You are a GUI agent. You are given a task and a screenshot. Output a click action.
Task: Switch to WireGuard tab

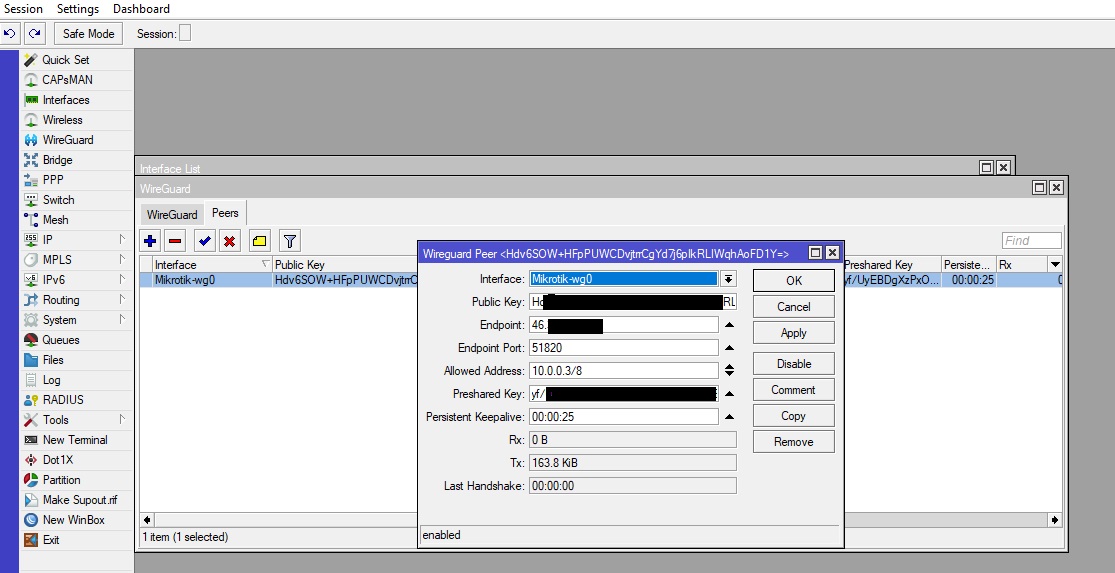click(172, 214)
